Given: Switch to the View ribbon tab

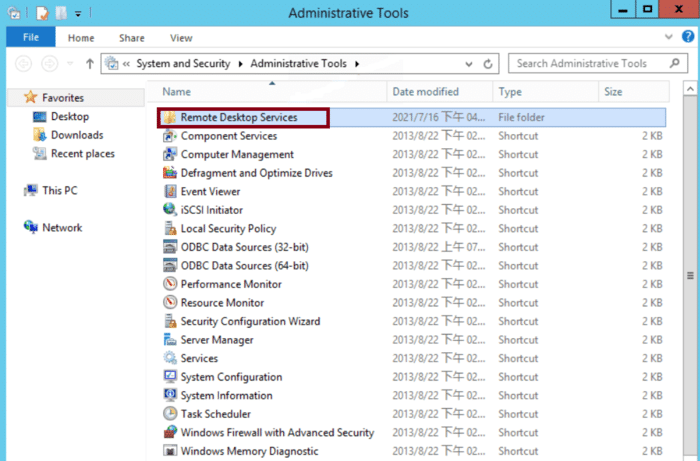Looking at the screenshot, I should point(181,38).
